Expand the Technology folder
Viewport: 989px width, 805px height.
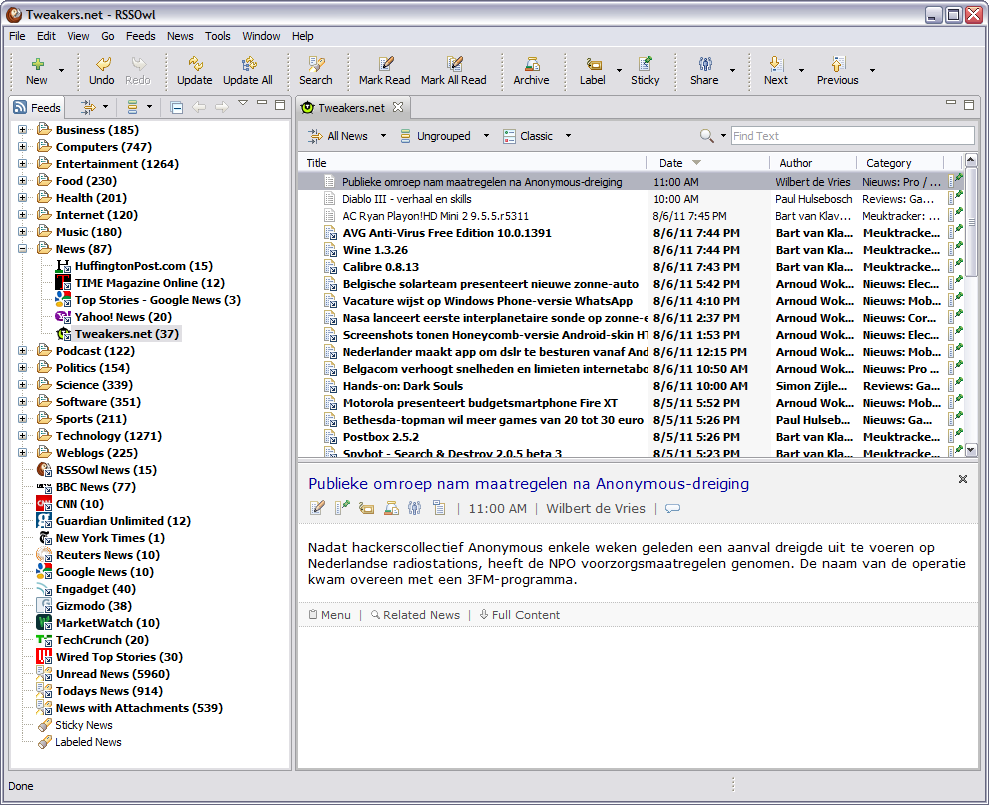tap(23, 435)
